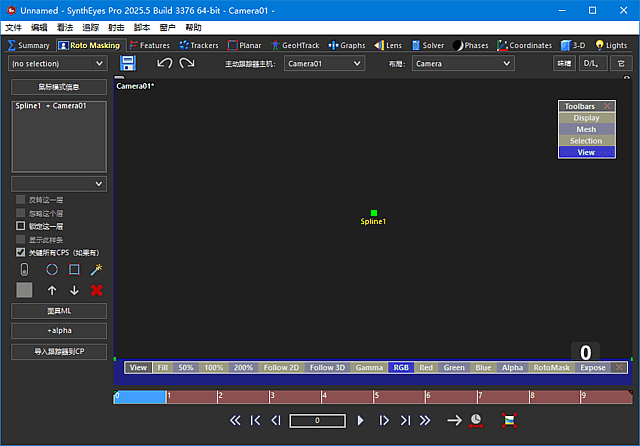
Task: Click the 导入跟踪器到CP button
Action: 58,351
